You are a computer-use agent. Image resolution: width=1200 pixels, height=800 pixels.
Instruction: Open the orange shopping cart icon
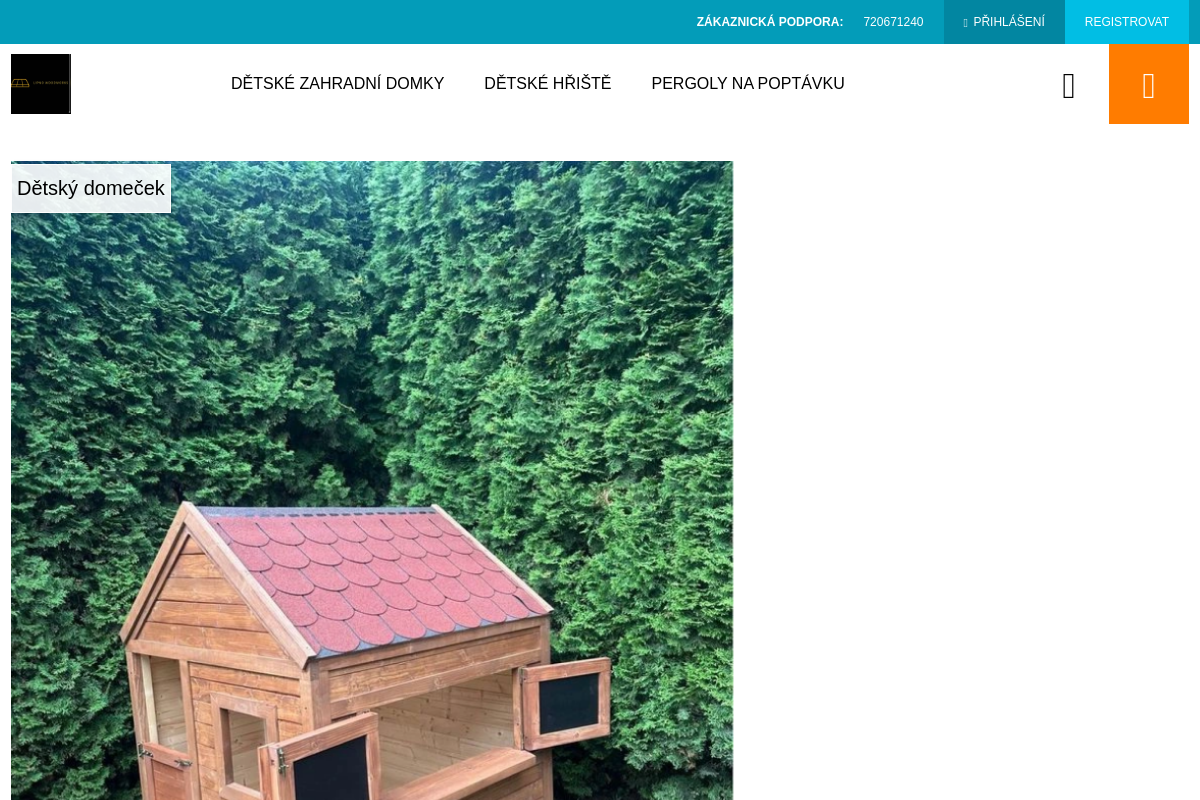1148,84
